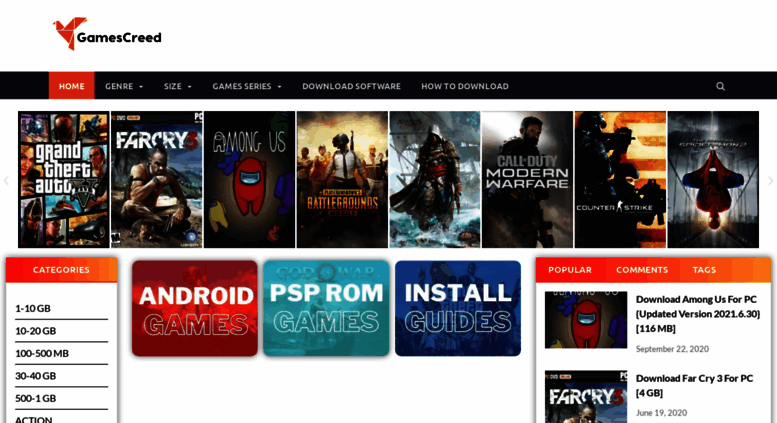Click the carousel previous arrow
This screenshot has height=423, width=777.
pos(6,181)
